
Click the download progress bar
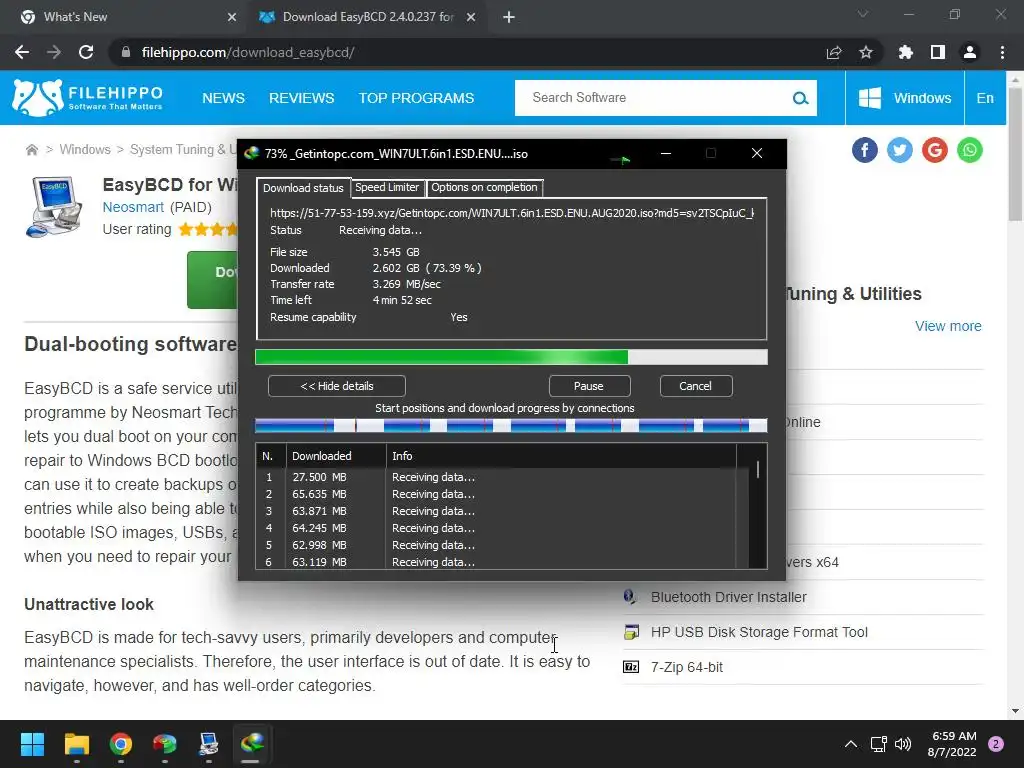click(511, 357)
